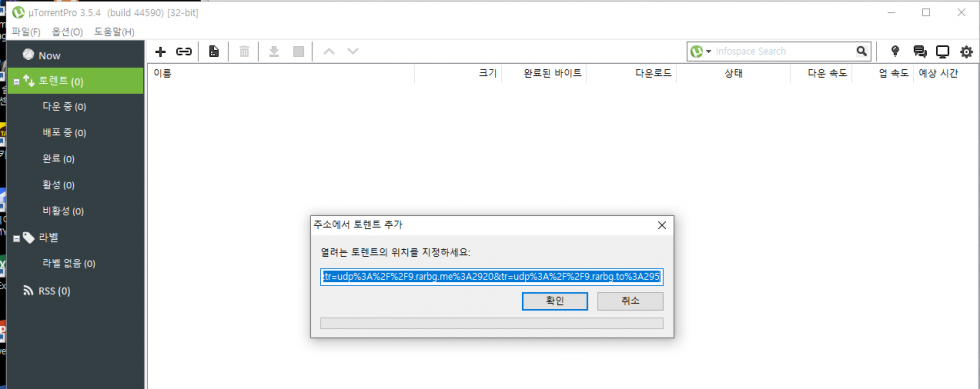Click the Stop torrent square icon
980x389 pixels.
point(299,51)
